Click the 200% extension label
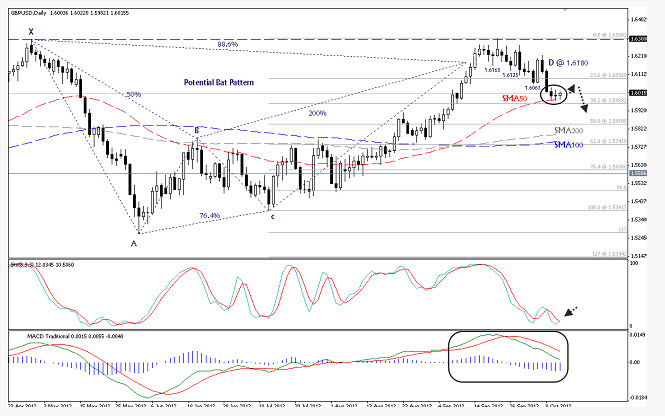Screen dimensions: 665x416 [x=317, y=113]
